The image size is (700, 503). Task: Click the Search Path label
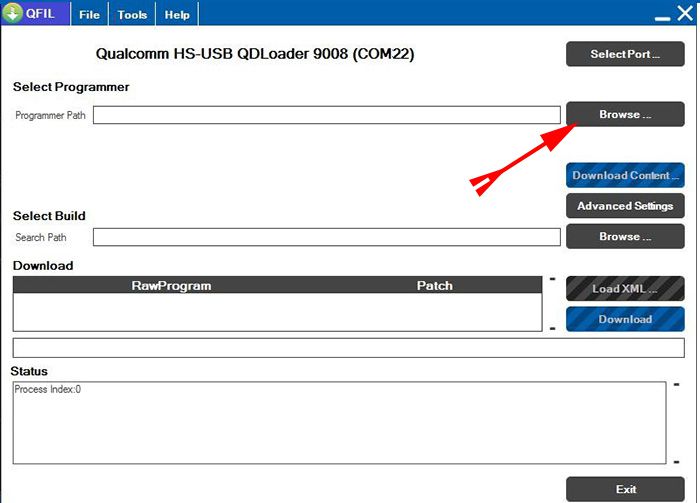click(41, 237)
